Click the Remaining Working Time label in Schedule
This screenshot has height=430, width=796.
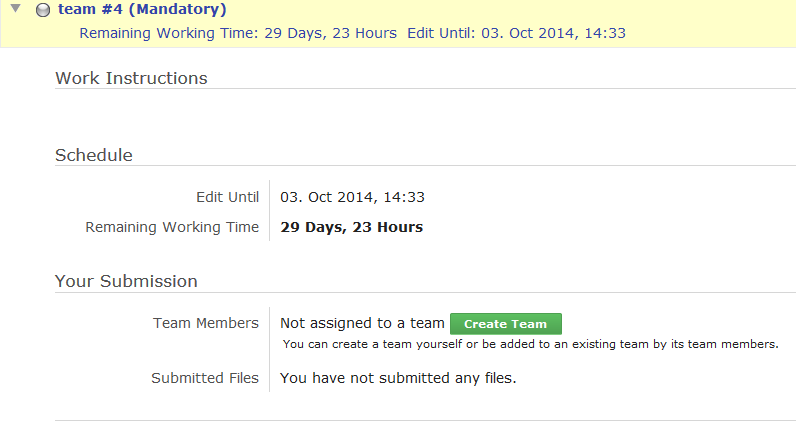tap(172, 227)
